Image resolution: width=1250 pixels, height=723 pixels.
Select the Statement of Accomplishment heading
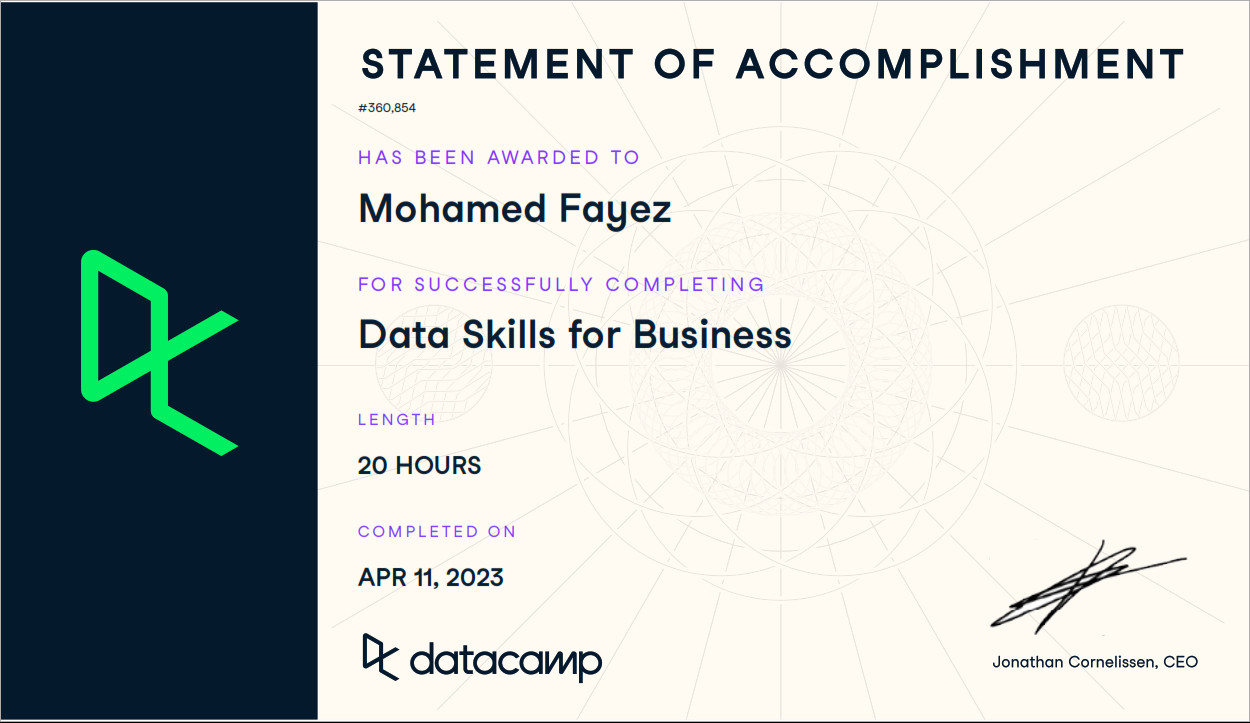click(772, 65)
